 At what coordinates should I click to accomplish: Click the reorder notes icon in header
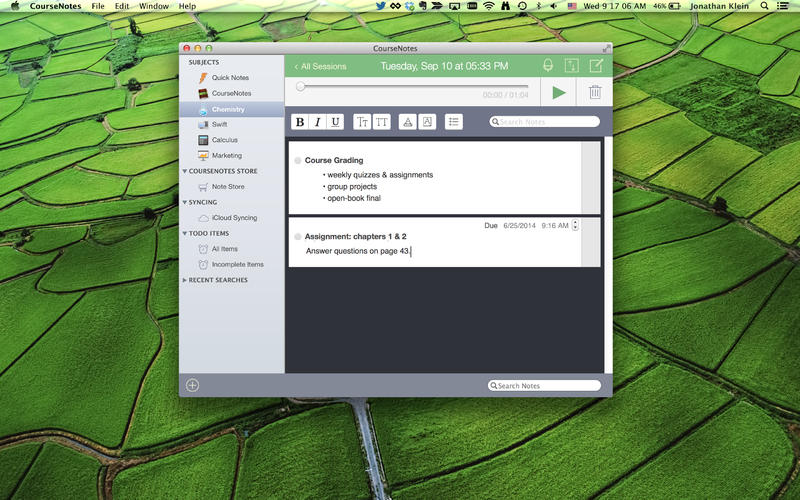(x=571, y=65)
